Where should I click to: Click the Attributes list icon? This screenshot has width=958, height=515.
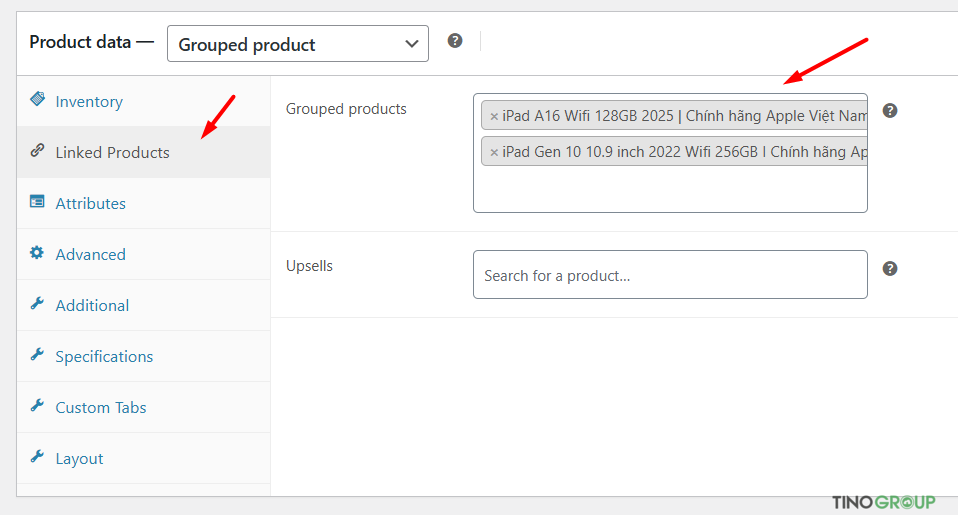[37, 201]
